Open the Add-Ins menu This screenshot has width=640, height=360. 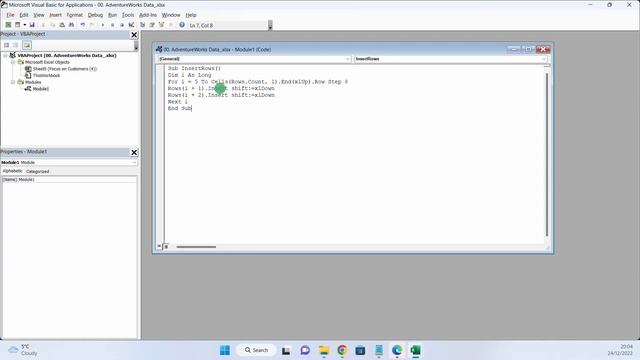[x=148, y=15]
